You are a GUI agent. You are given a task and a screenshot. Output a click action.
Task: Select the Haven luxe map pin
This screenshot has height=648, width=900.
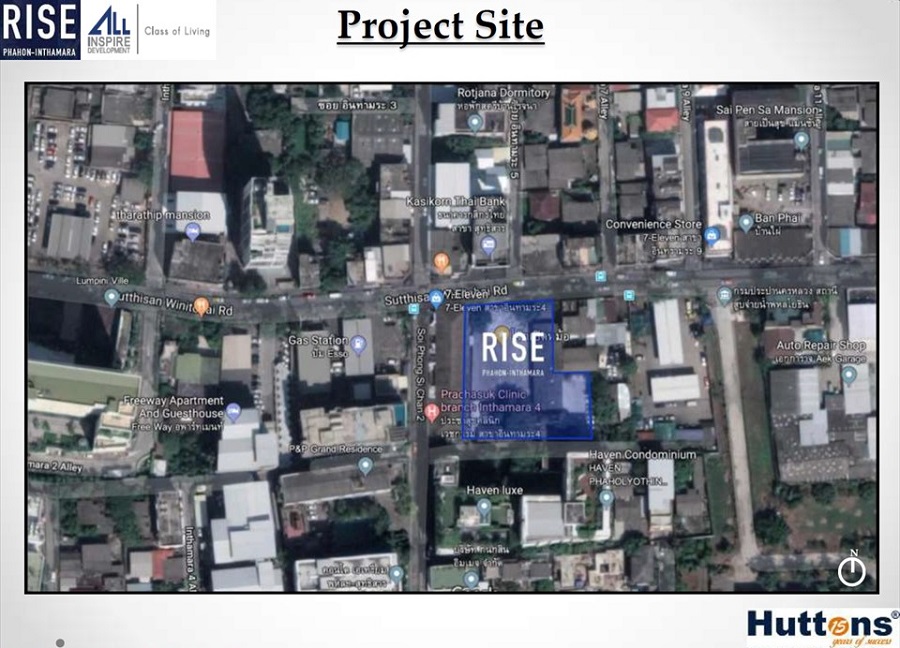click(x=484, y=508)
